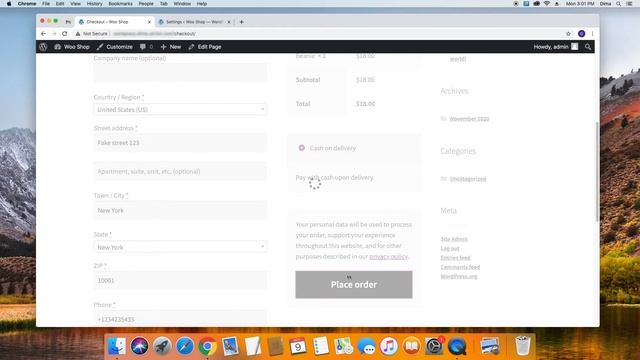
Task: Open the Chrome profile avatar
Action: (582, 34)
